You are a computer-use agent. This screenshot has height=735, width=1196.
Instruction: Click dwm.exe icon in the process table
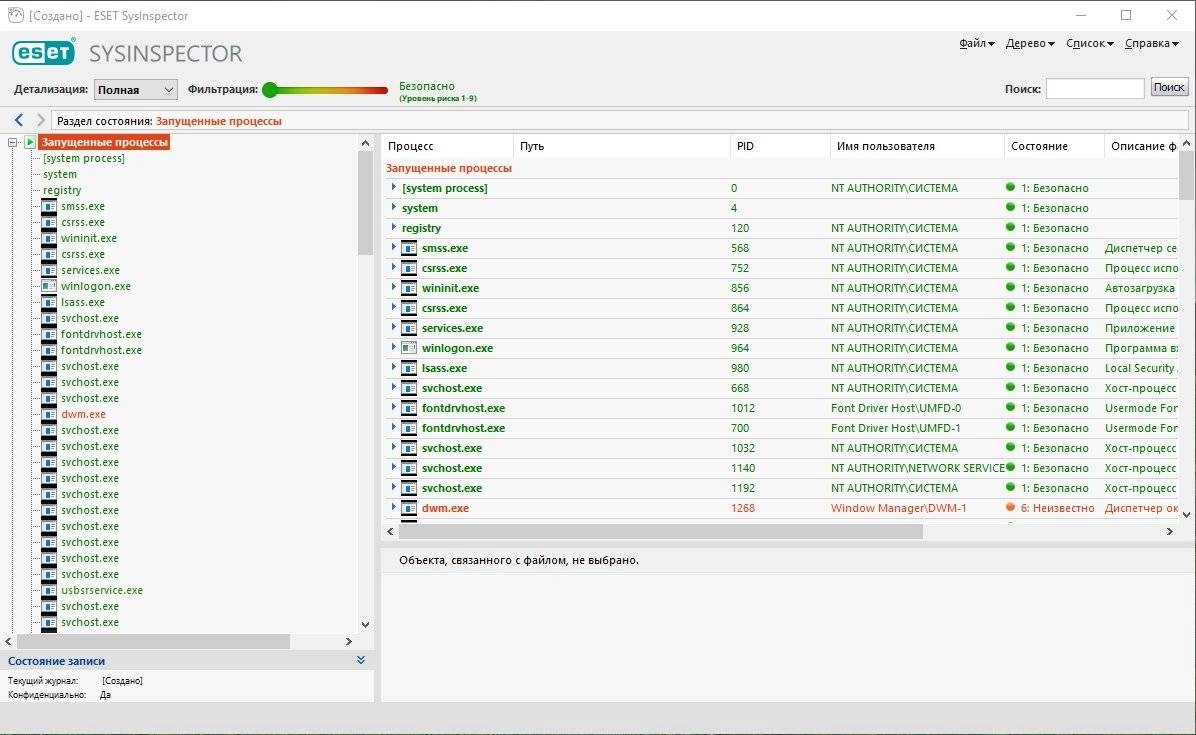click(x=409, y=508)
